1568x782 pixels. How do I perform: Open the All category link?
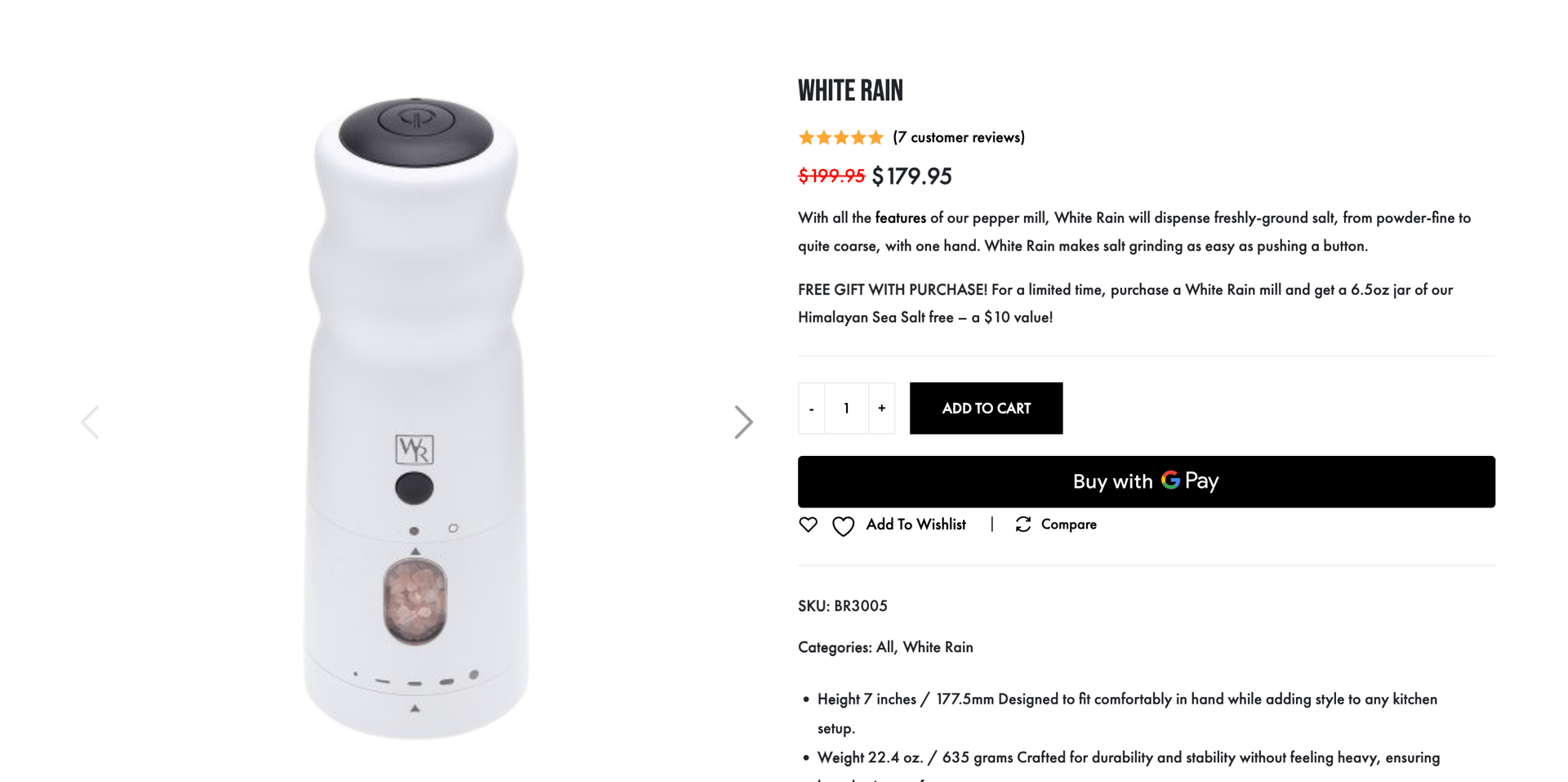coord(884,647)
